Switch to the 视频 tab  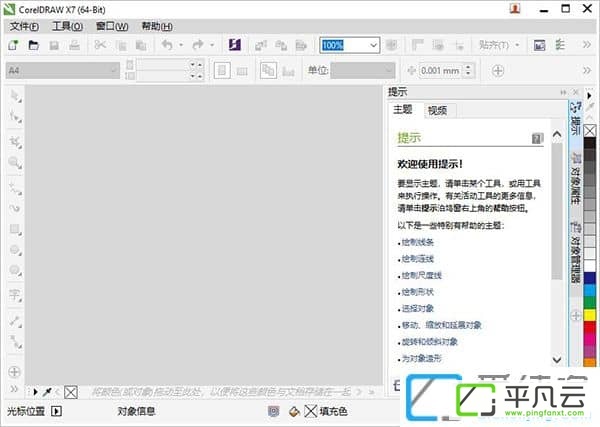coord(437,111)
